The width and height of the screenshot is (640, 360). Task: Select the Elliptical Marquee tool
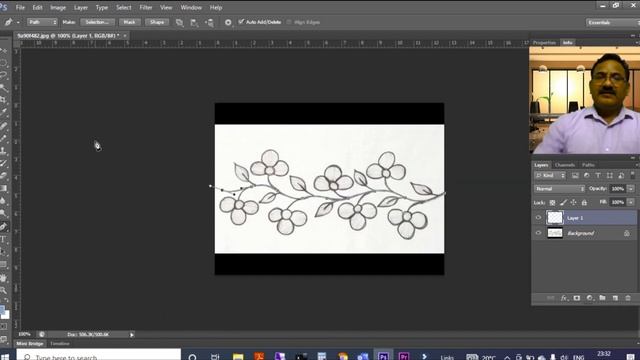(3, 63)
